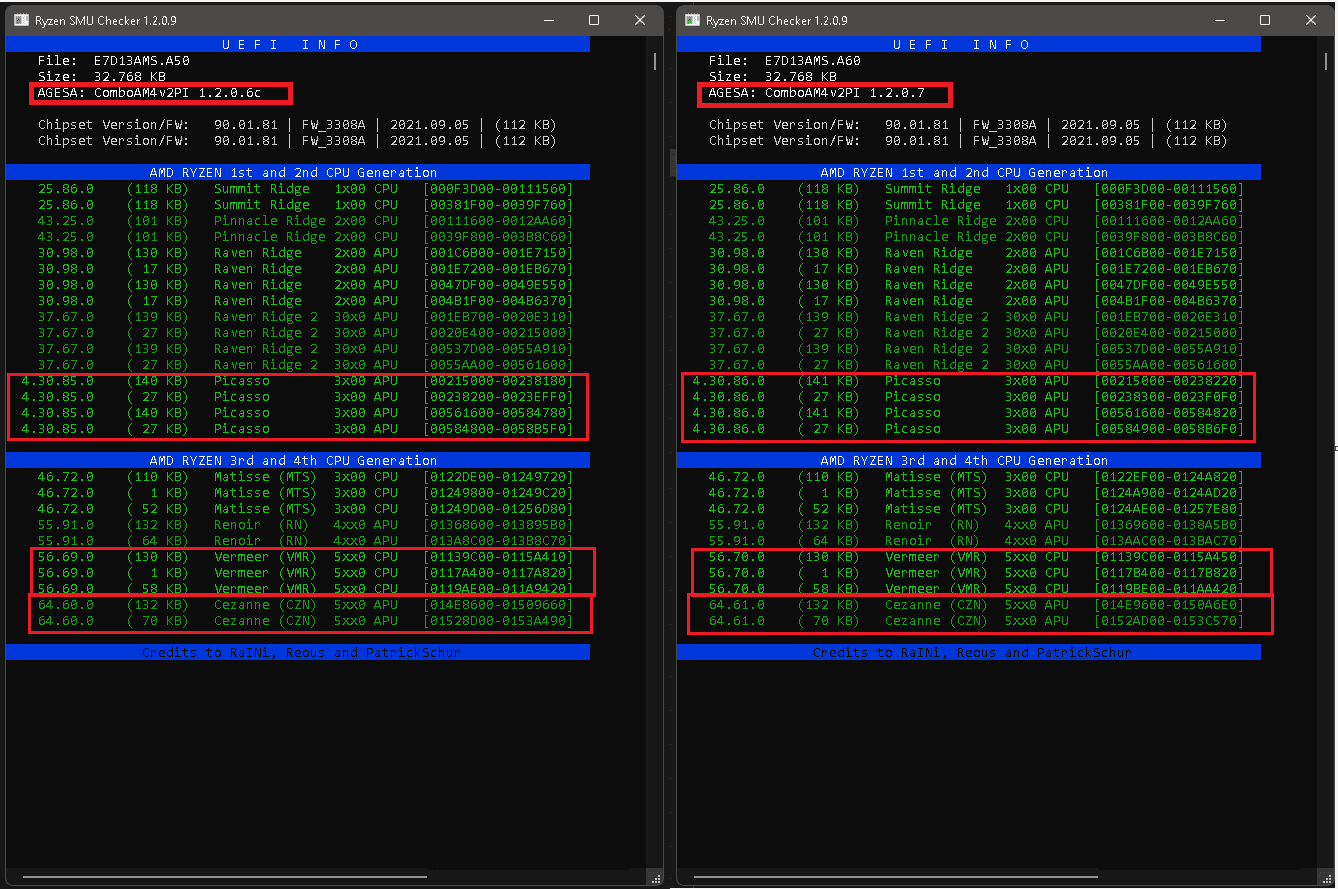Click Picasso row [00561600-00584780]

click(298, 413)
